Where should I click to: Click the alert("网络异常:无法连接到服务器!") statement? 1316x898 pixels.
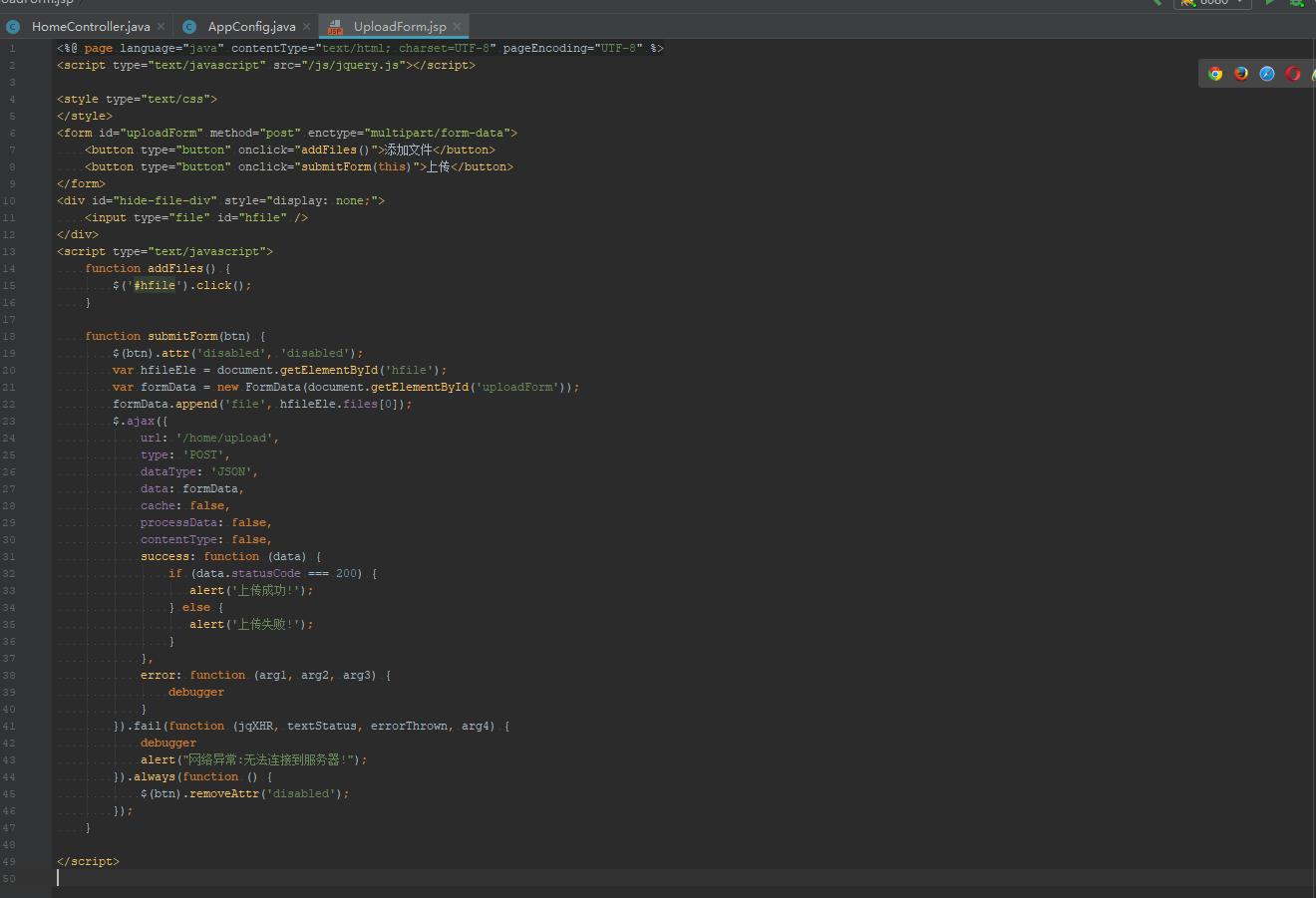[254, 759]
